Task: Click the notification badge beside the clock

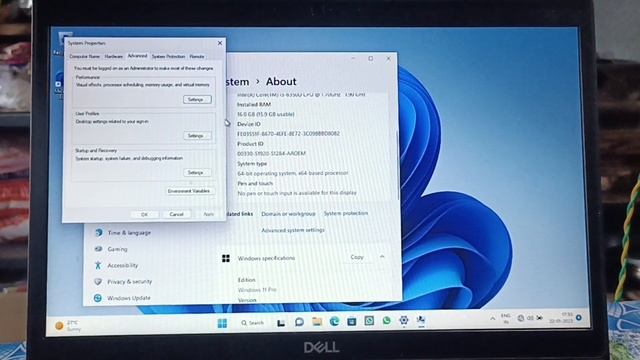Action: coord(579,317)
